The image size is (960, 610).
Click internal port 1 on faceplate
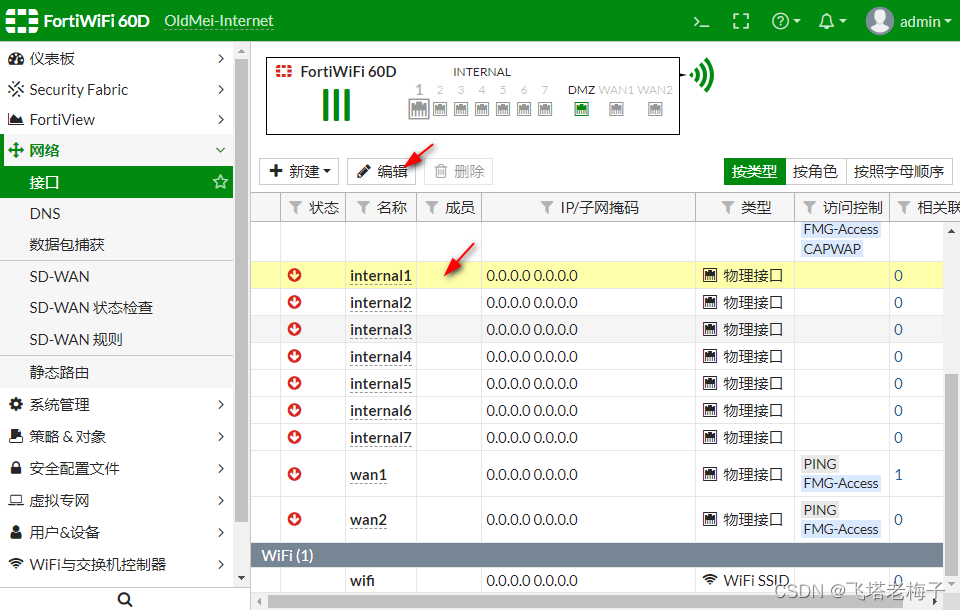point(419,109)
